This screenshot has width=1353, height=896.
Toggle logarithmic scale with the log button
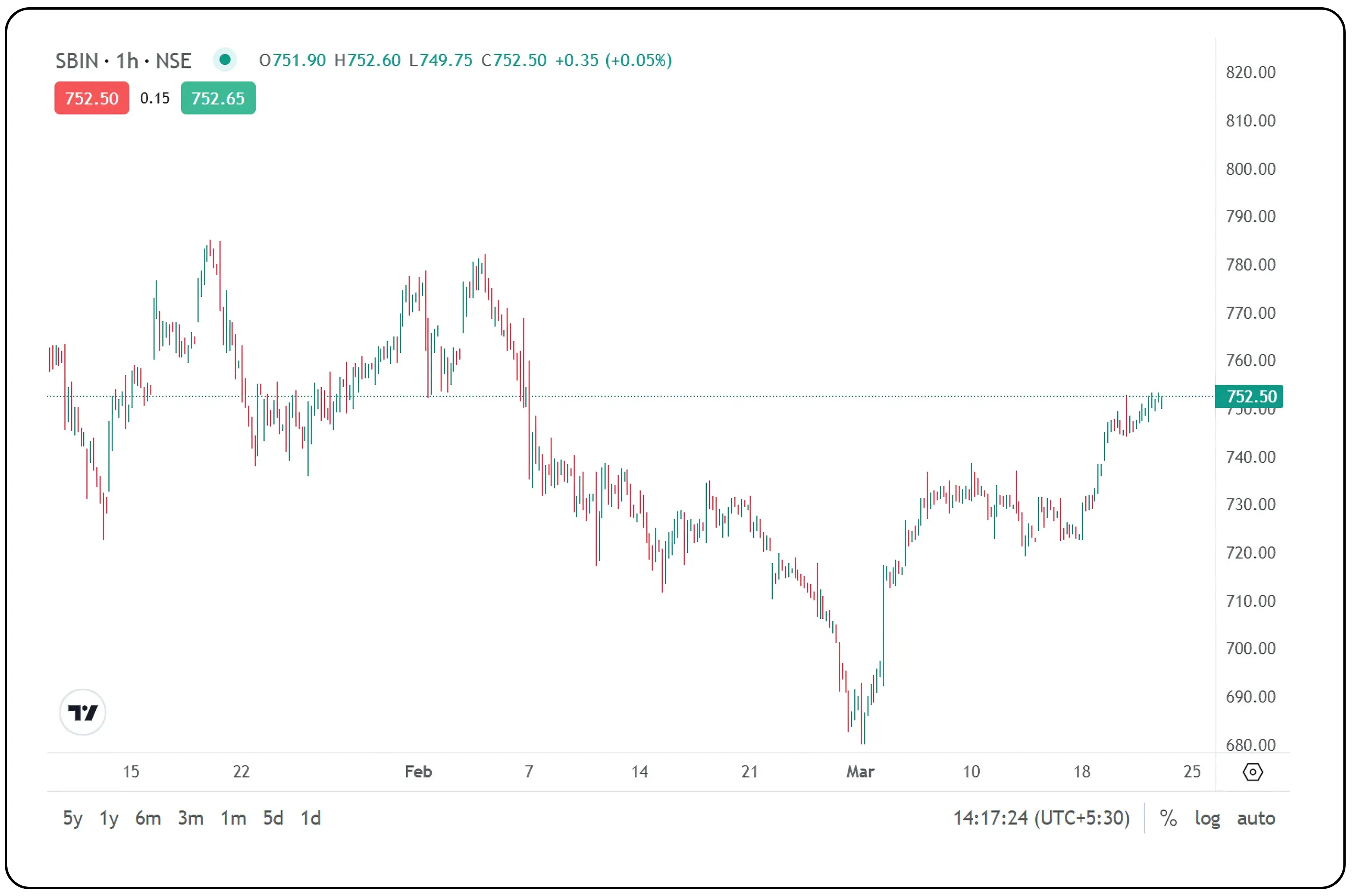[x=1207, y=818]
